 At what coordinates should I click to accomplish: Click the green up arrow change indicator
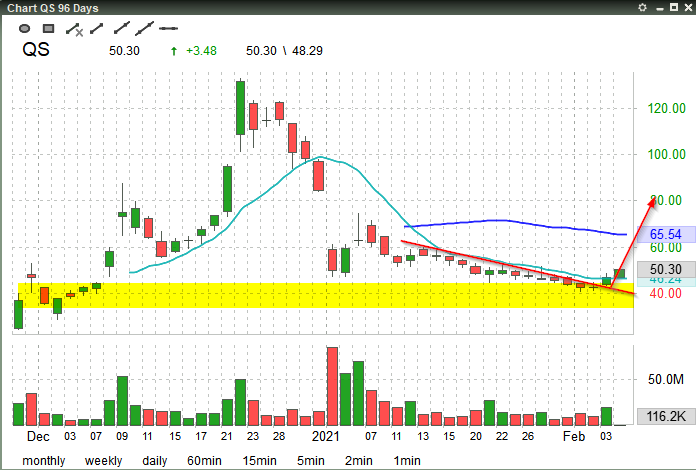174,51
